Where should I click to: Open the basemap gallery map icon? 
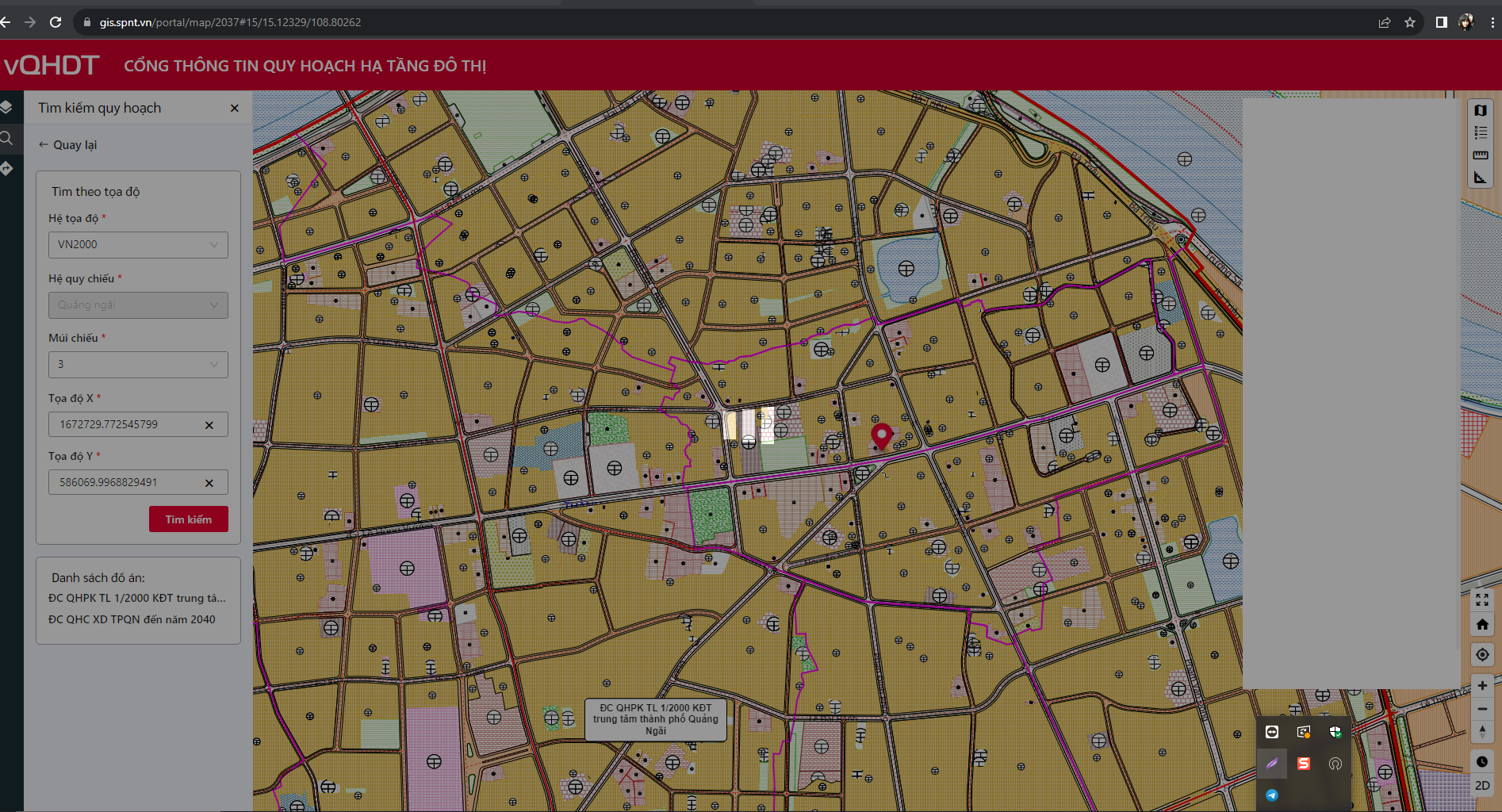[x=1481, y=110]
